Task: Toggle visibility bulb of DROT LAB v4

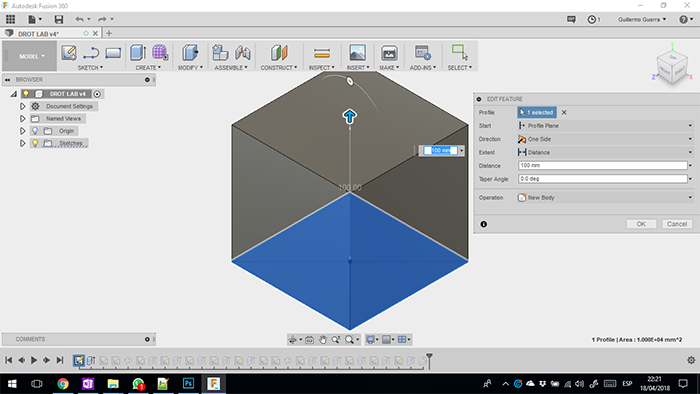Action: pos(26,94)
